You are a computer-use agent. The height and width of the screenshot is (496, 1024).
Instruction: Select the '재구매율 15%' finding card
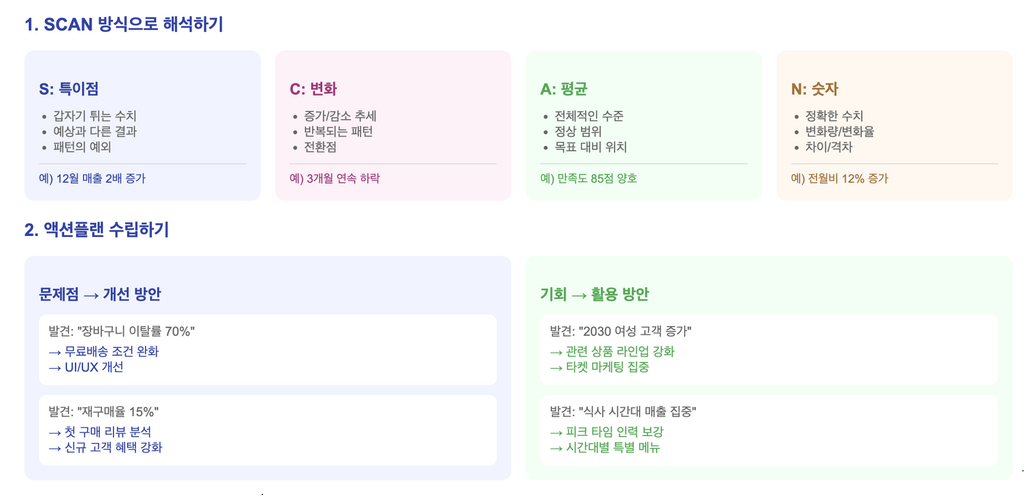(x=268, y=430)
